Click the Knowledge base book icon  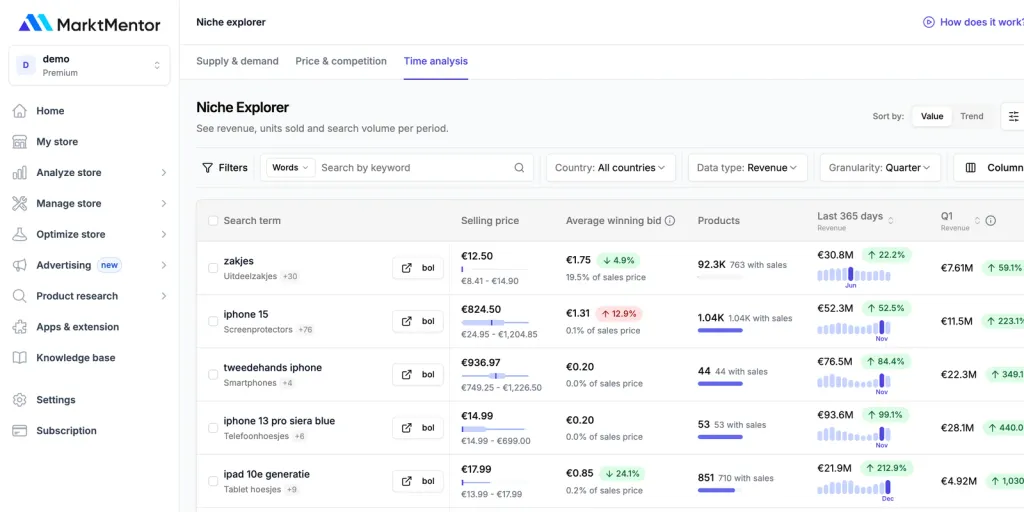click(x=20, y=357)
